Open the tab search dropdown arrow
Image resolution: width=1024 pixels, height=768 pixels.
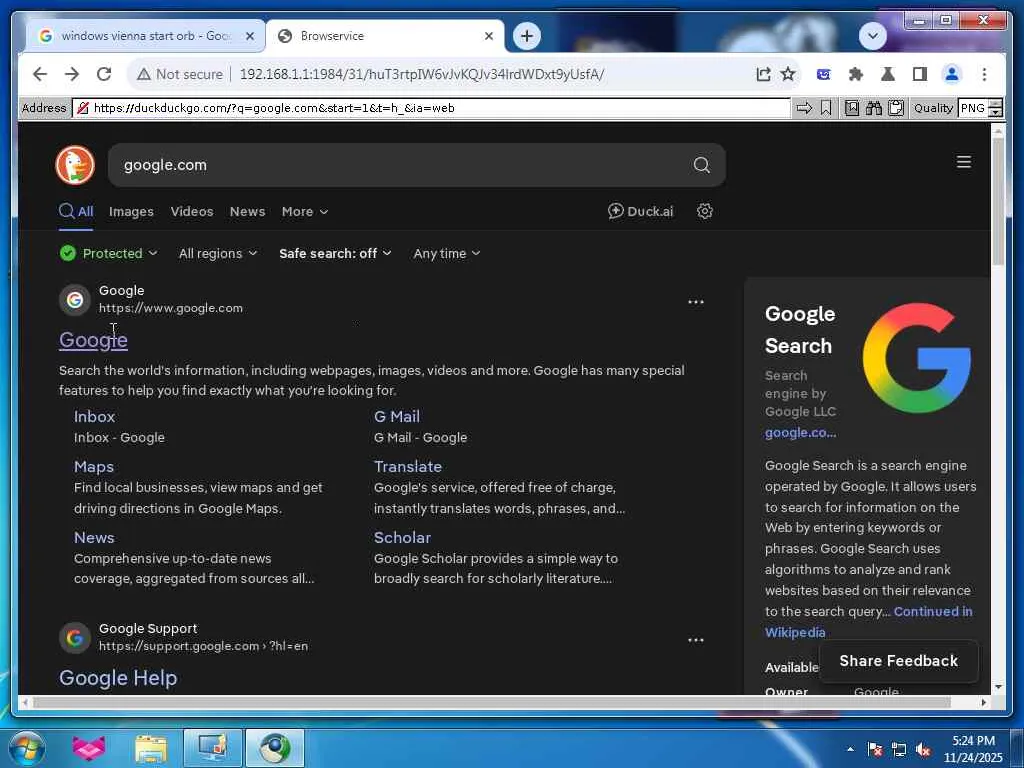click(x=872, y=36)
